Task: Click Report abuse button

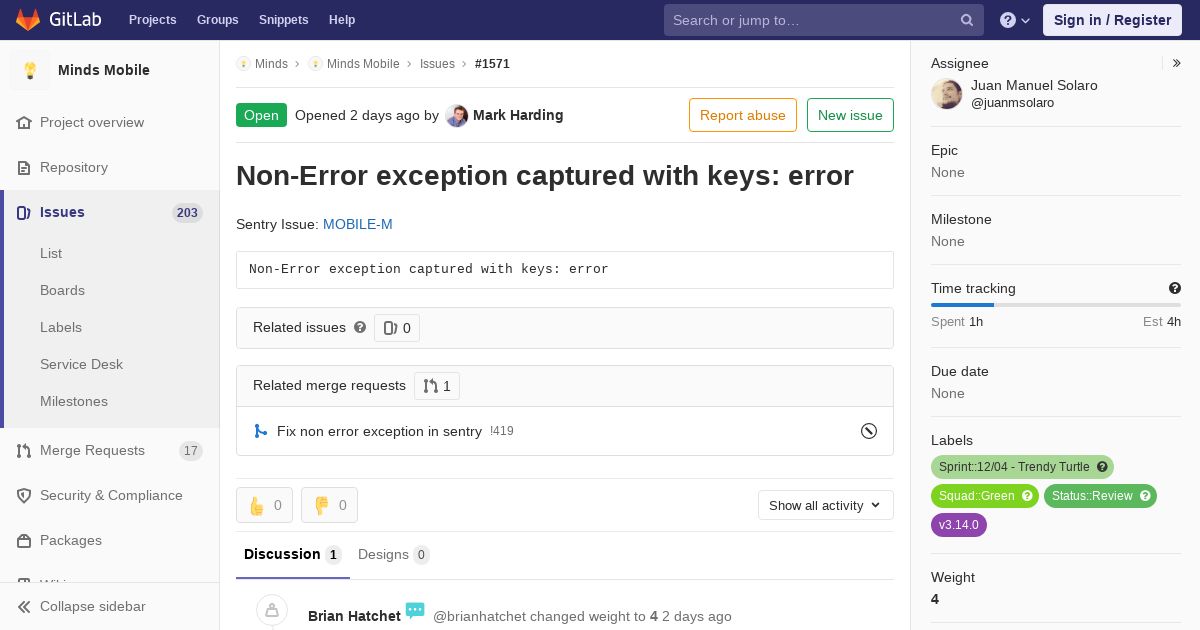Action: (743, 115)
